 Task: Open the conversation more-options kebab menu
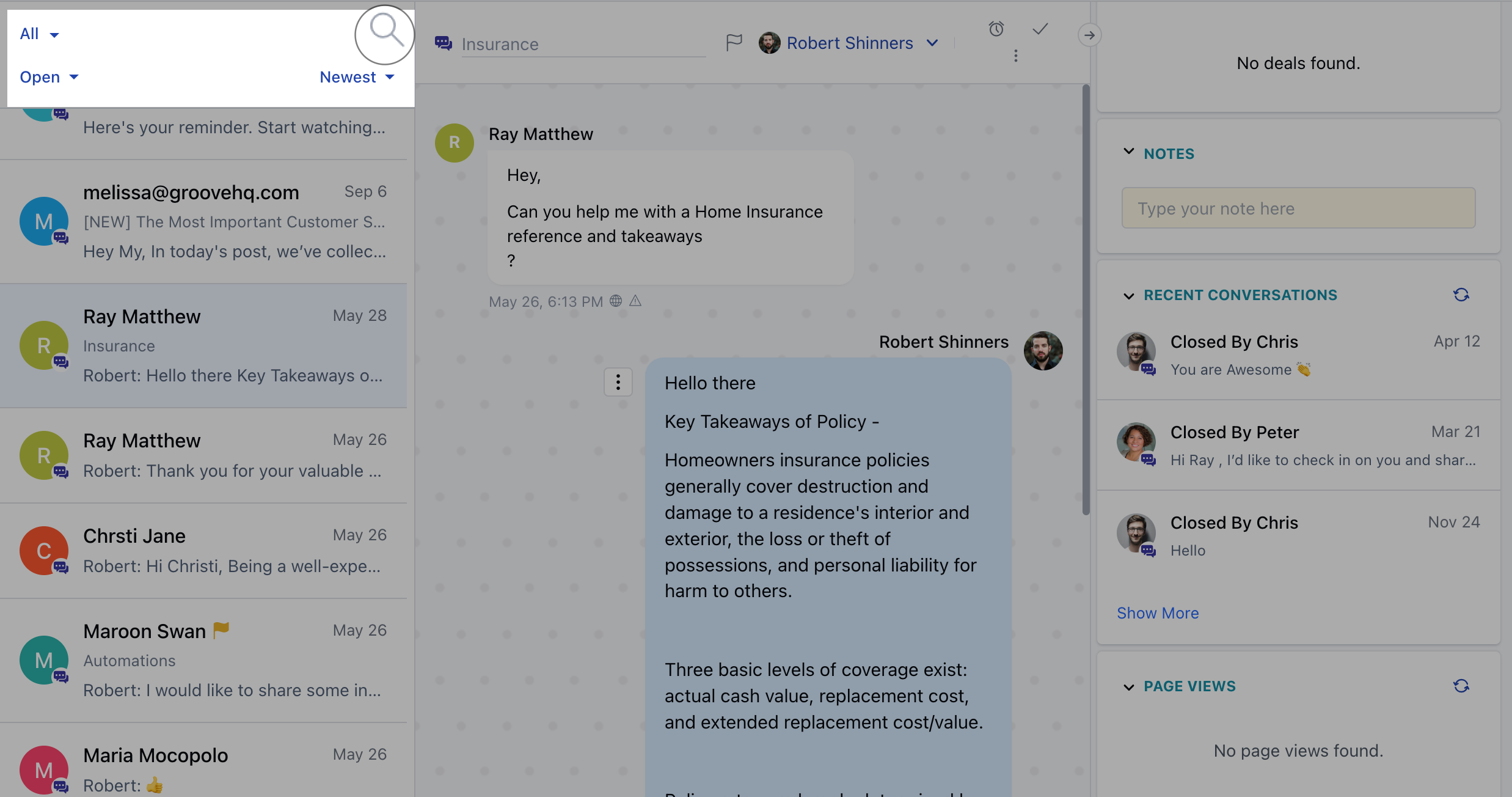[x=1016, y=56]
